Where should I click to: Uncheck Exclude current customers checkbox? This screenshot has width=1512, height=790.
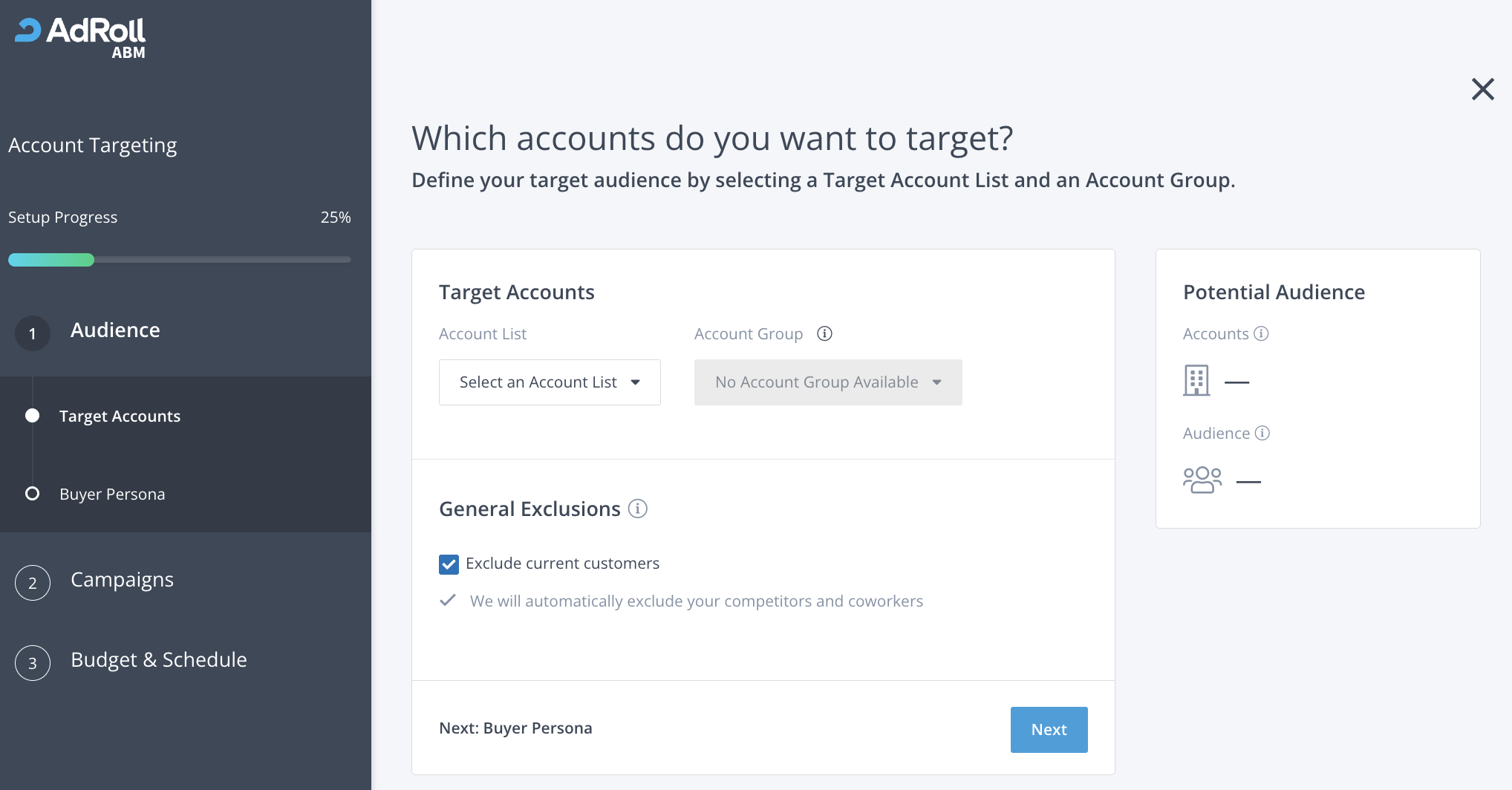(x=449, y=564)
